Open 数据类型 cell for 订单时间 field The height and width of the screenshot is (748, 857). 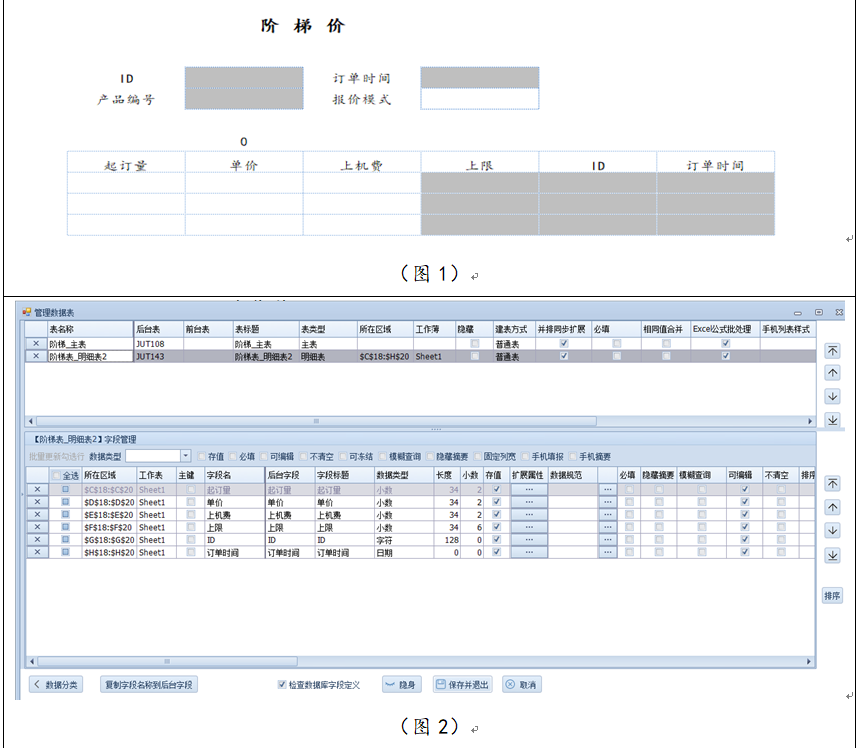402,552
